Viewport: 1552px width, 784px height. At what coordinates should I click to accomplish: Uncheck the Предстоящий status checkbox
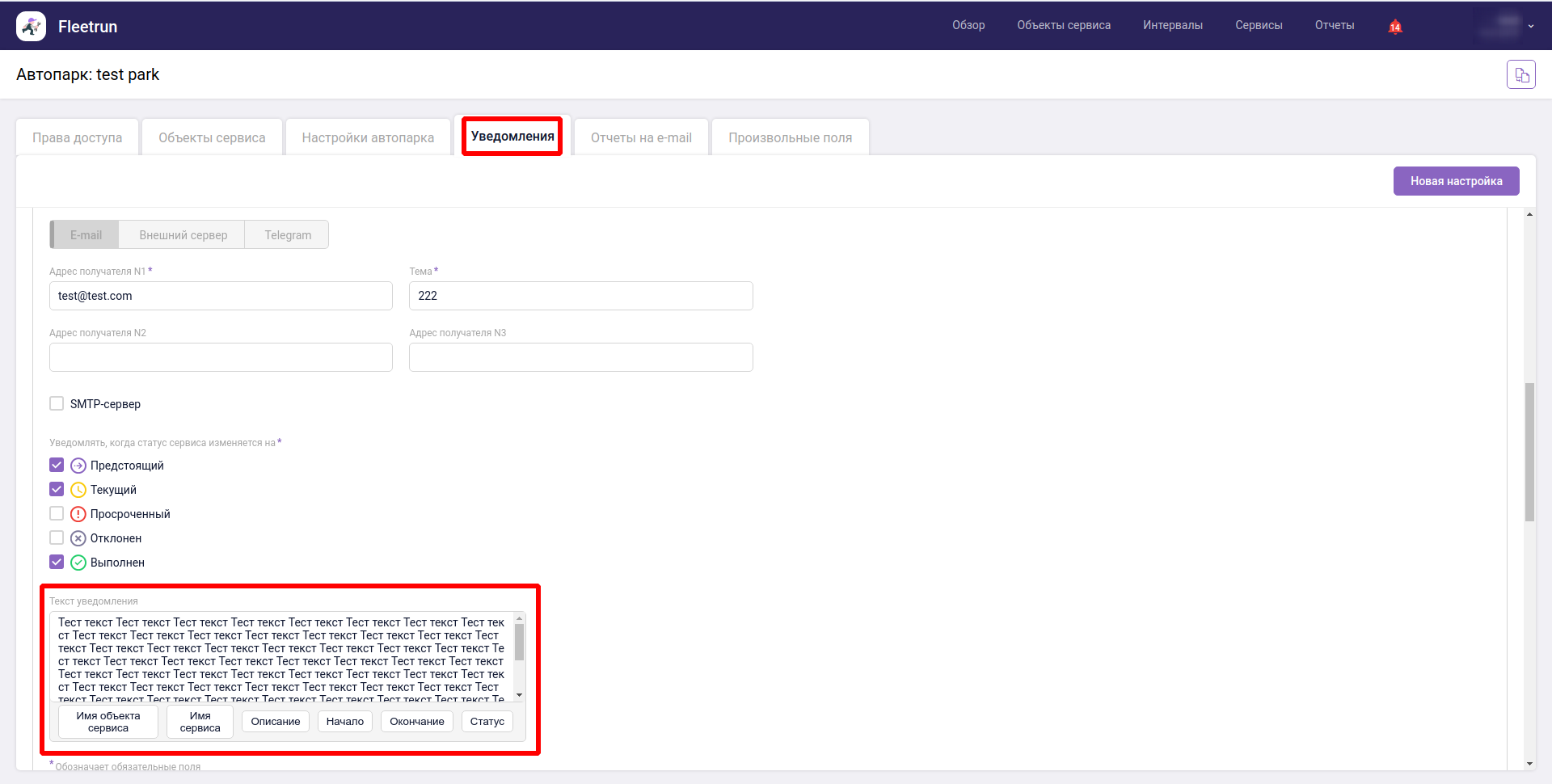(x=57, y=465)
